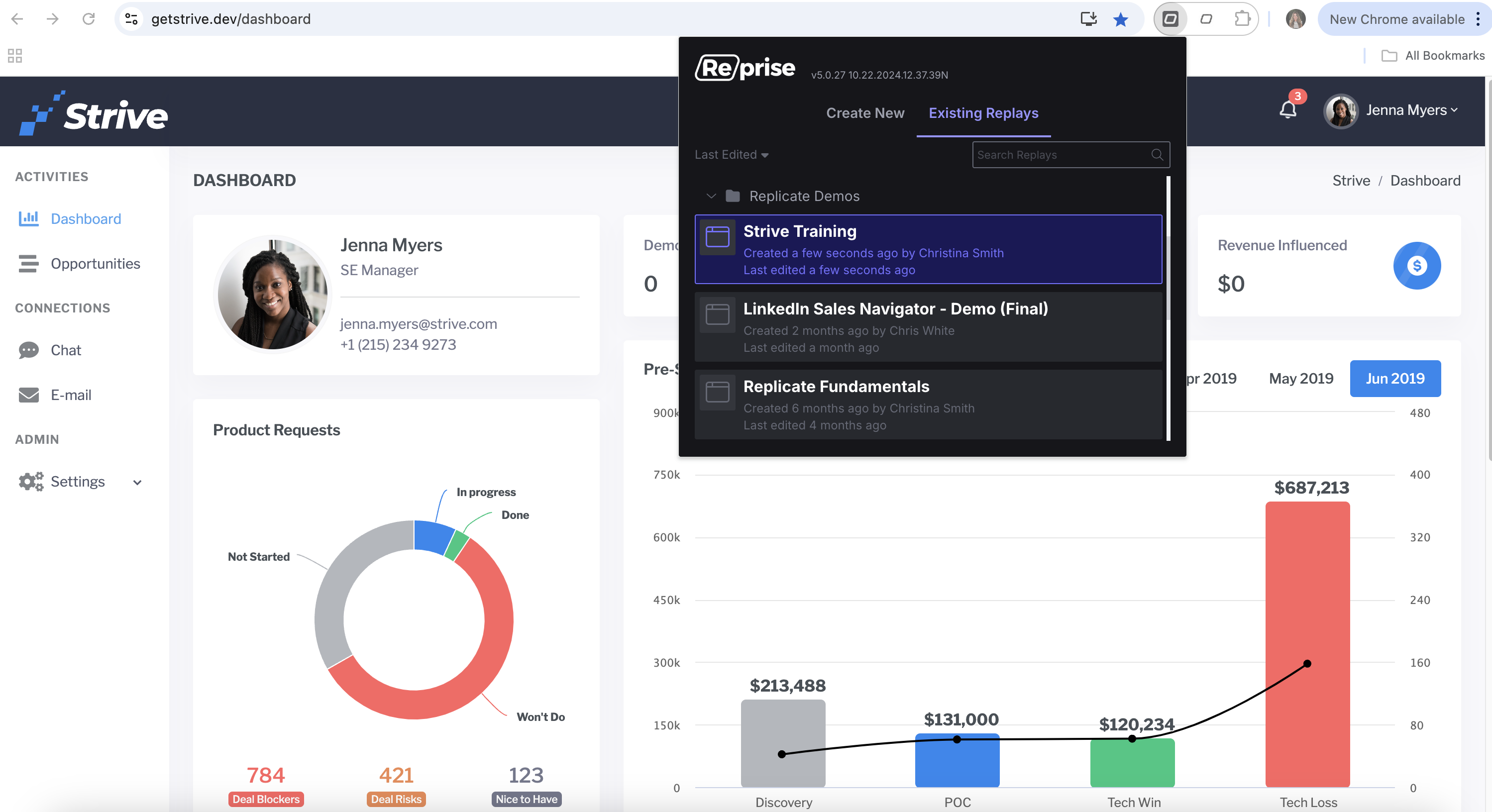The image size is (1492, 812).
Task: Open Chat in the sidebar
Action: point(66,350)
